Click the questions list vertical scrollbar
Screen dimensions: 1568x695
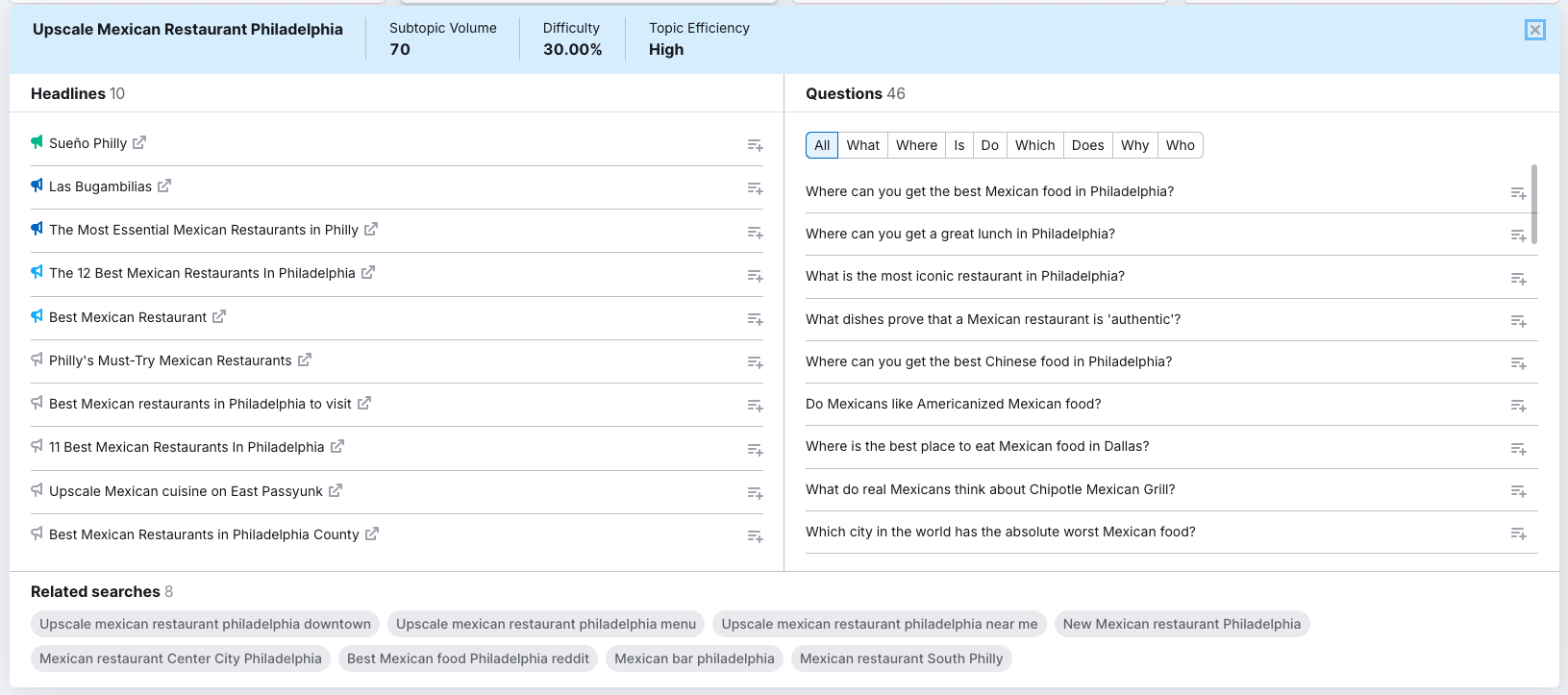[1533, 204]
